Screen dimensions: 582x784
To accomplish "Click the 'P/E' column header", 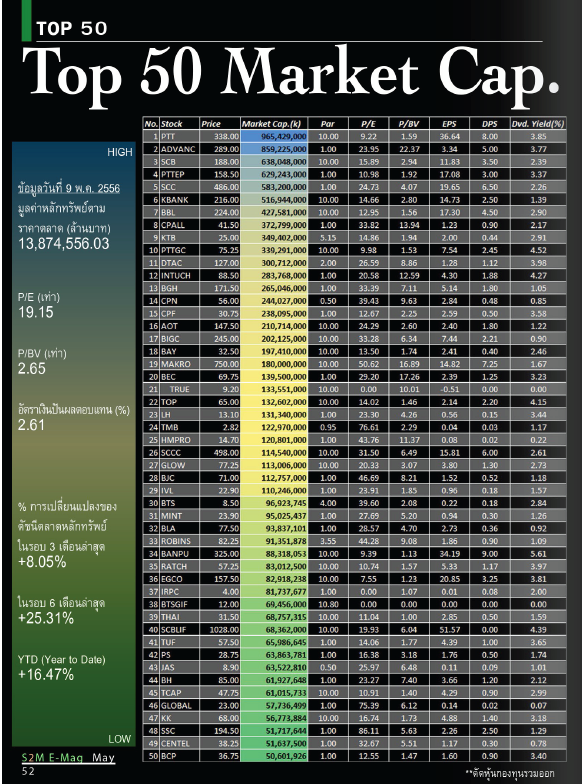I will coord(368,124).
